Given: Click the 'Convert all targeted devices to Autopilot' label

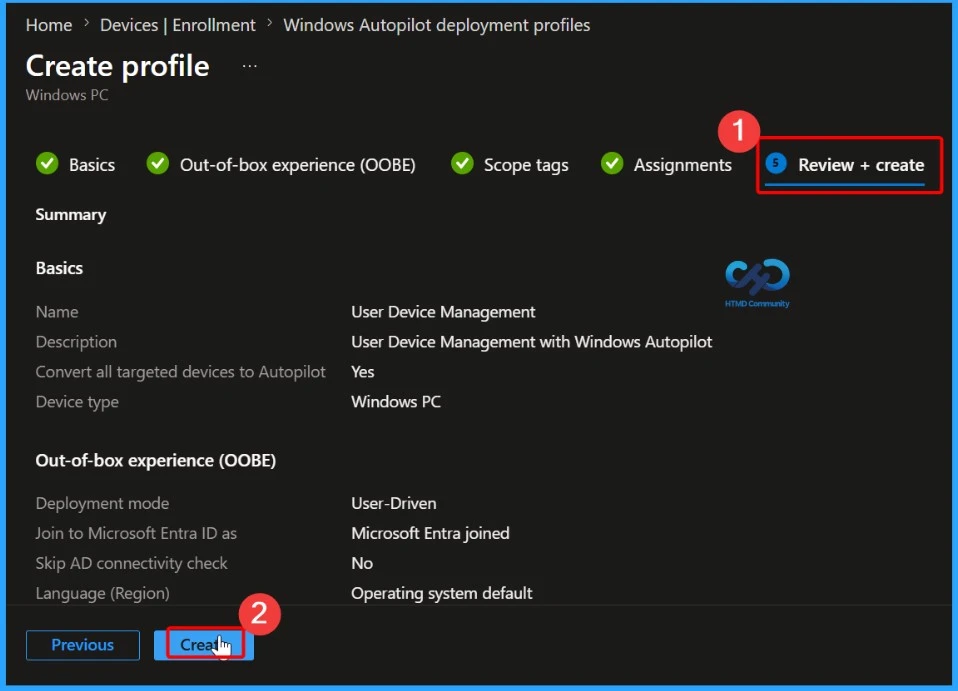Looking at the screenshot, I should pyautogui.click(x=180, y=372).
